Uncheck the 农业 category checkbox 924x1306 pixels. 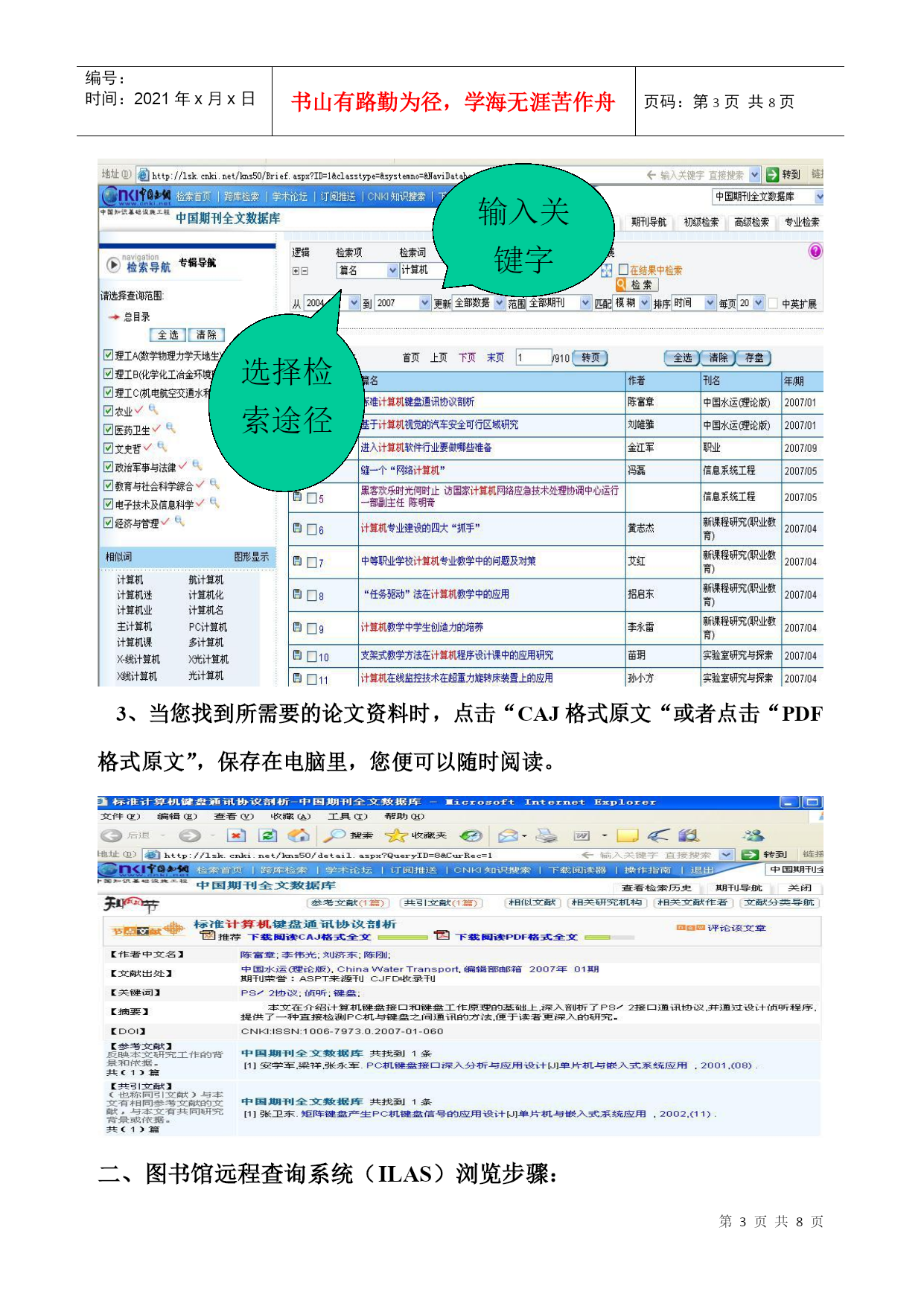109,411
